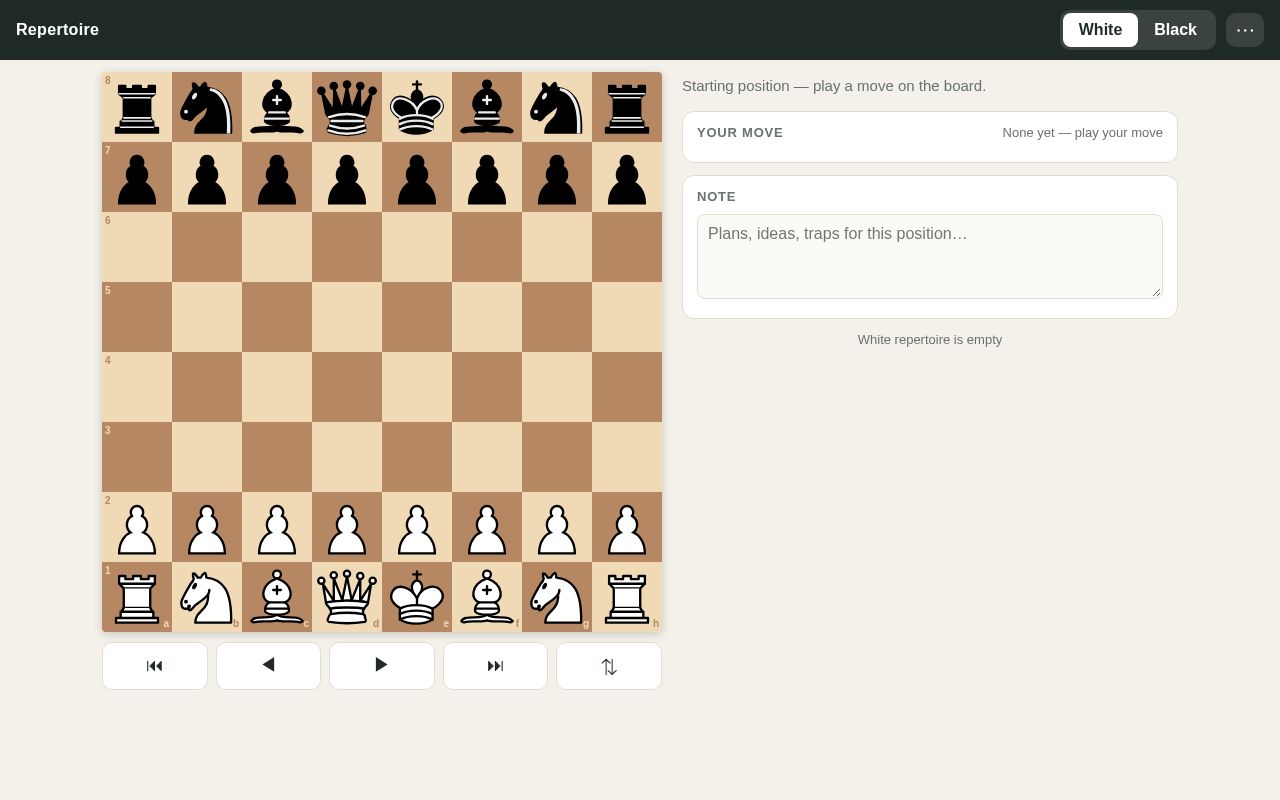Select the black rook on a8

pyautogui.click(x=137, y=107)
